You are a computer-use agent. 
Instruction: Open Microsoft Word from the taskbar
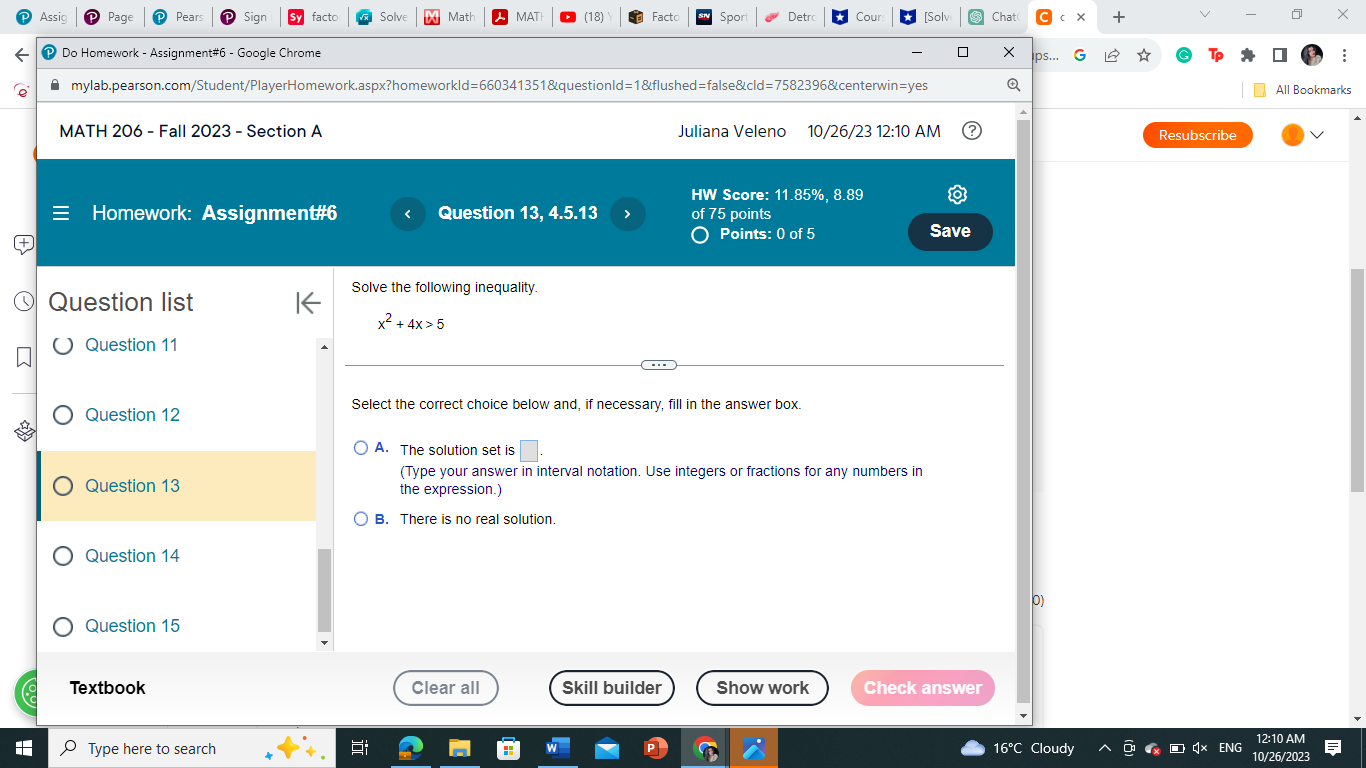[557, 748]
